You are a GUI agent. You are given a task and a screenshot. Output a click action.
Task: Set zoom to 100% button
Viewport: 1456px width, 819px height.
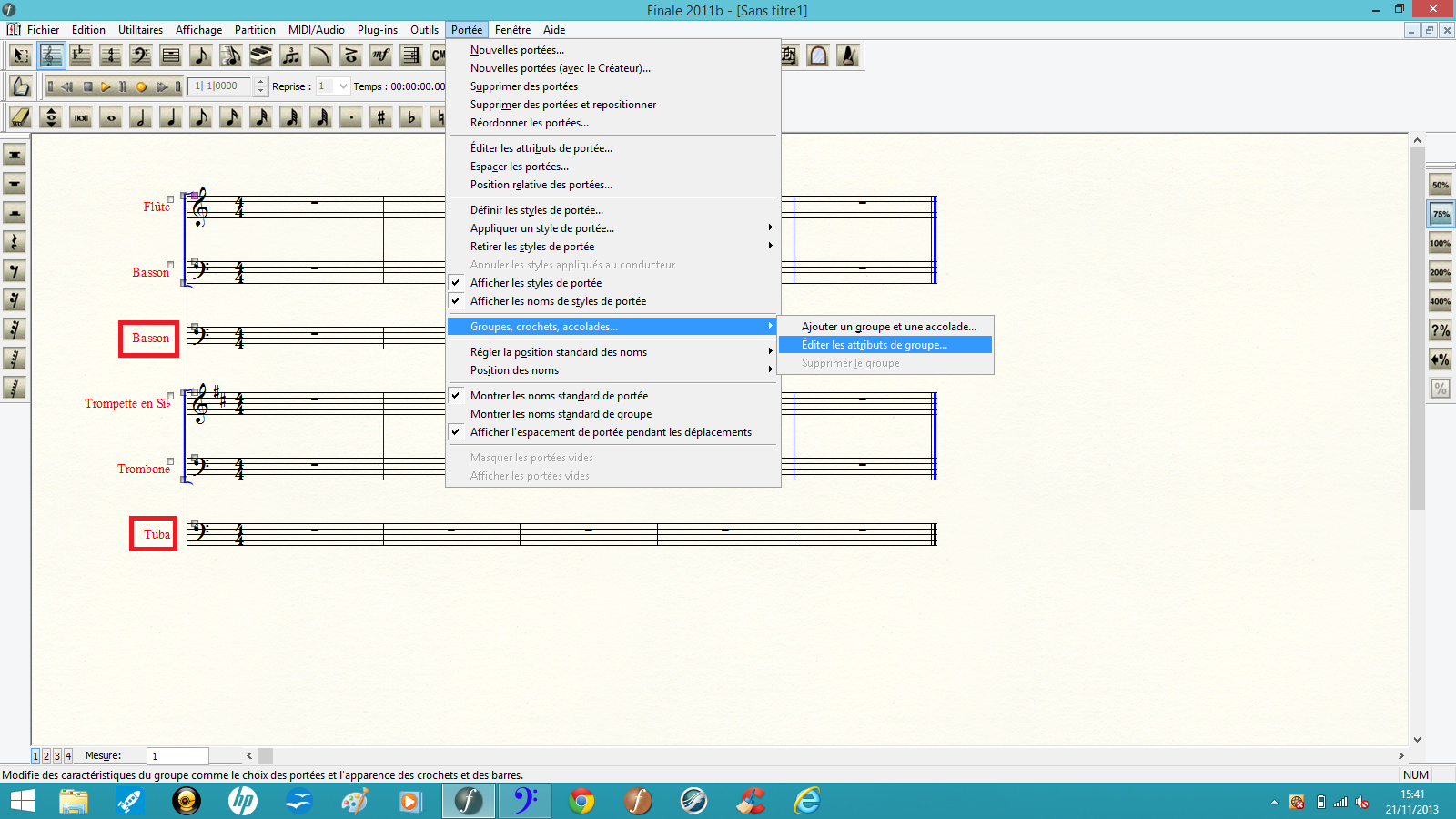1440,243
